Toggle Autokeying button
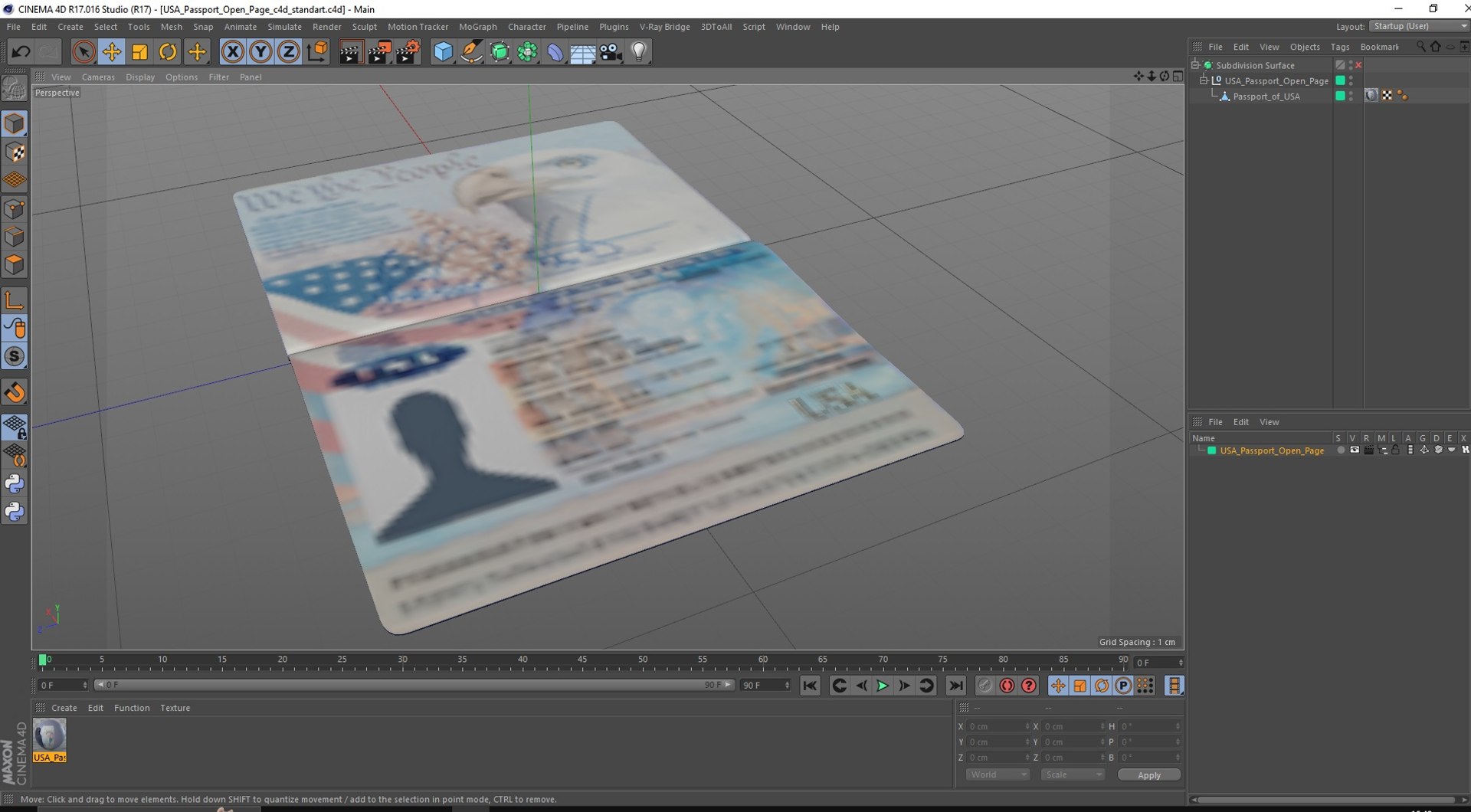Image resolution: width=1471 pixels, height=812 pixels. point(1007,686)
